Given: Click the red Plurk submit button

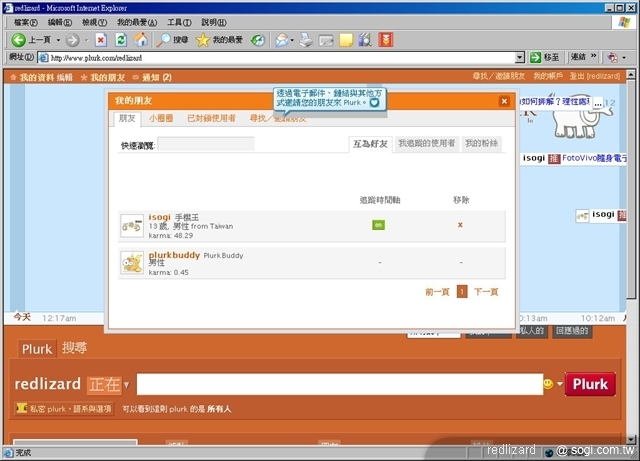Looking at the screenshot, I should pyautogui.click(x=590, y=384).
